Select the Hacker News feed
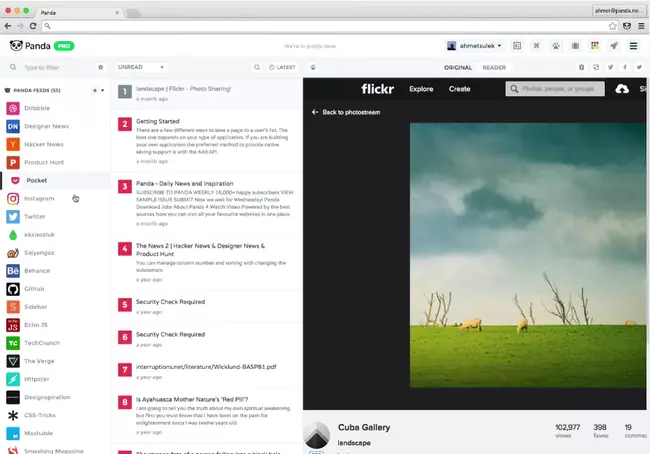 44,144
